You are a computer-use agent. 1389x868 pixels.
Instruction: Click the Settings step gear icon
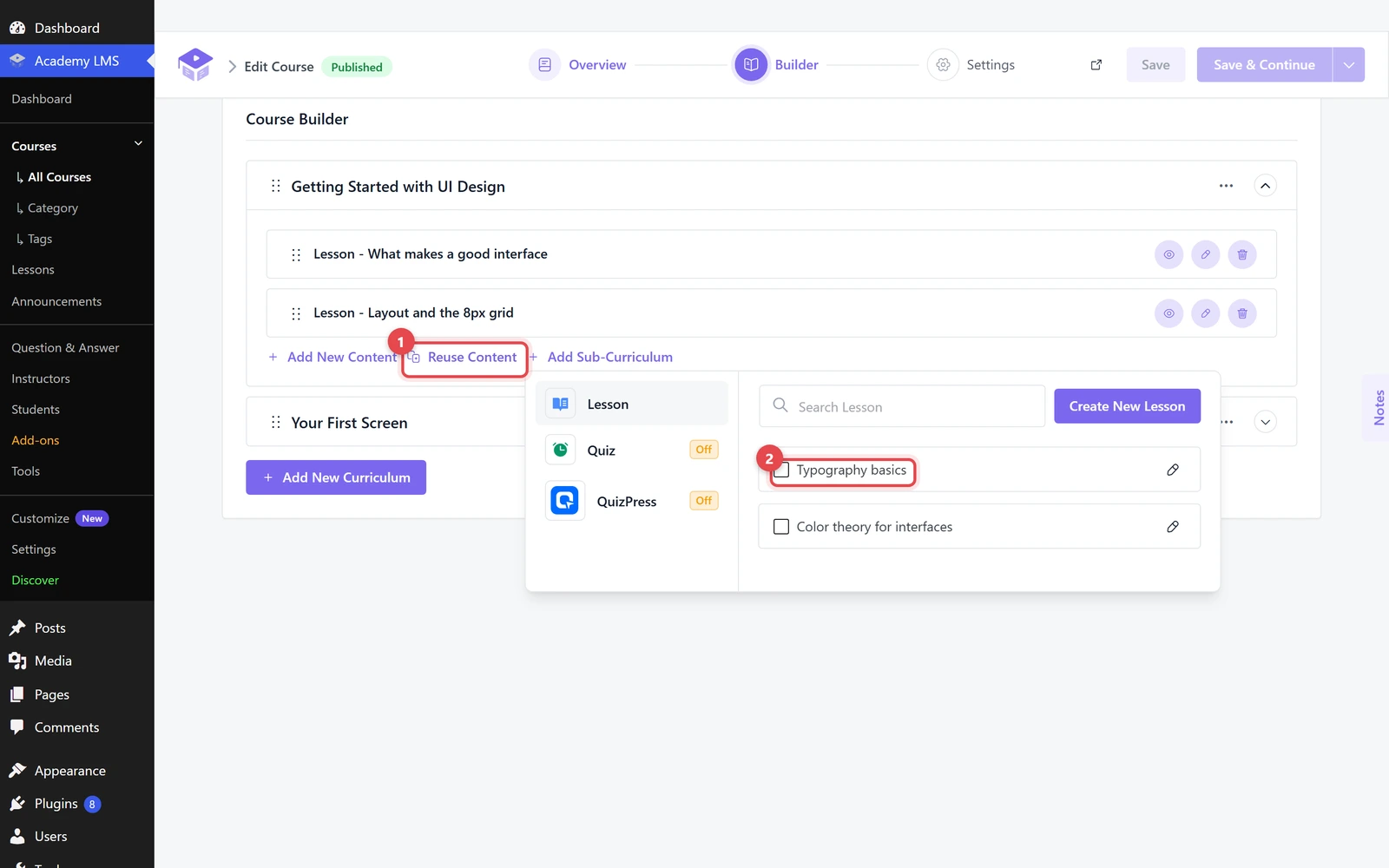coord(943,65)
